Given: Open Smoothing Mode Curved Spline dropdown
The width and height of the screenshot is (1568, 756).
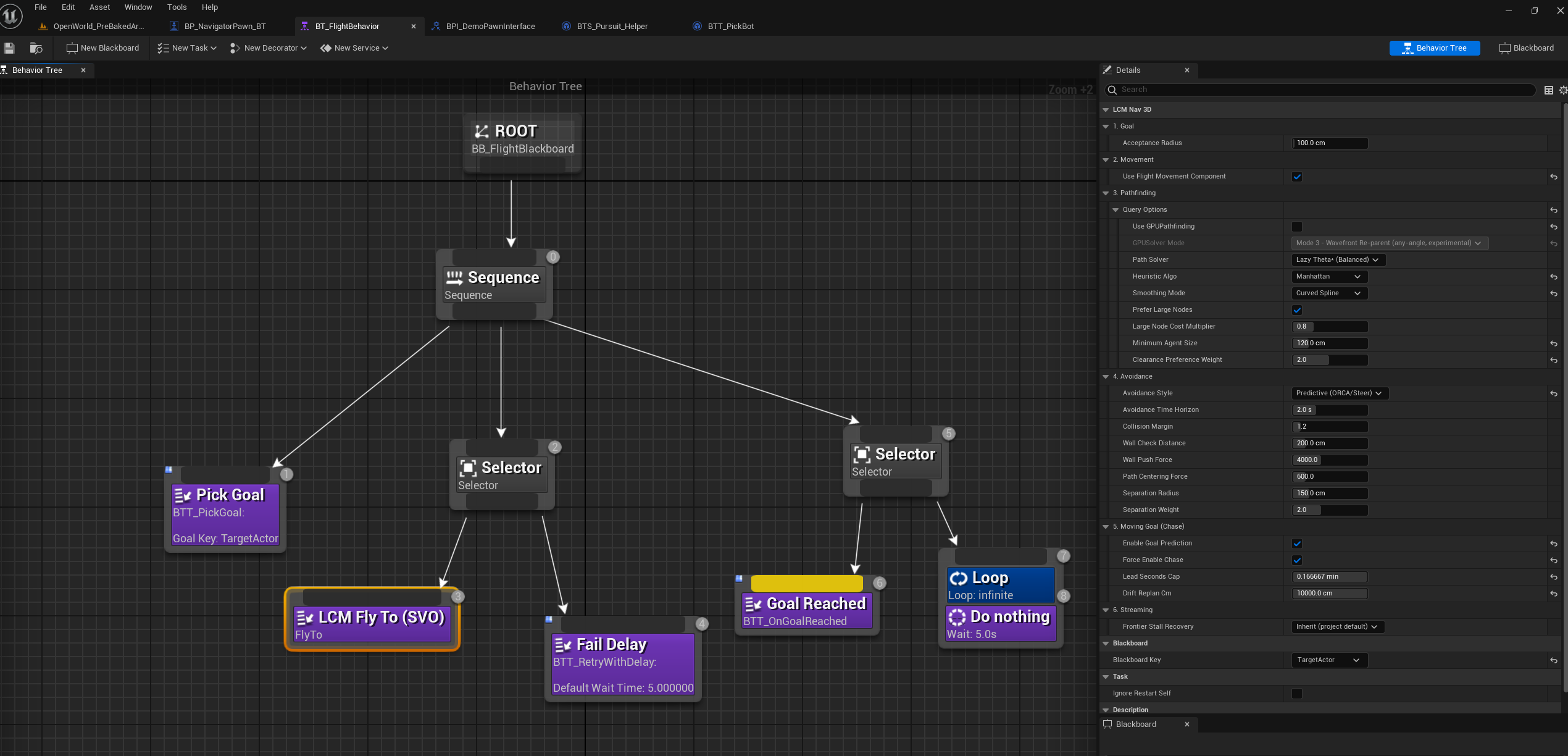Looking at the screenshot, I should click(1329, 293).
